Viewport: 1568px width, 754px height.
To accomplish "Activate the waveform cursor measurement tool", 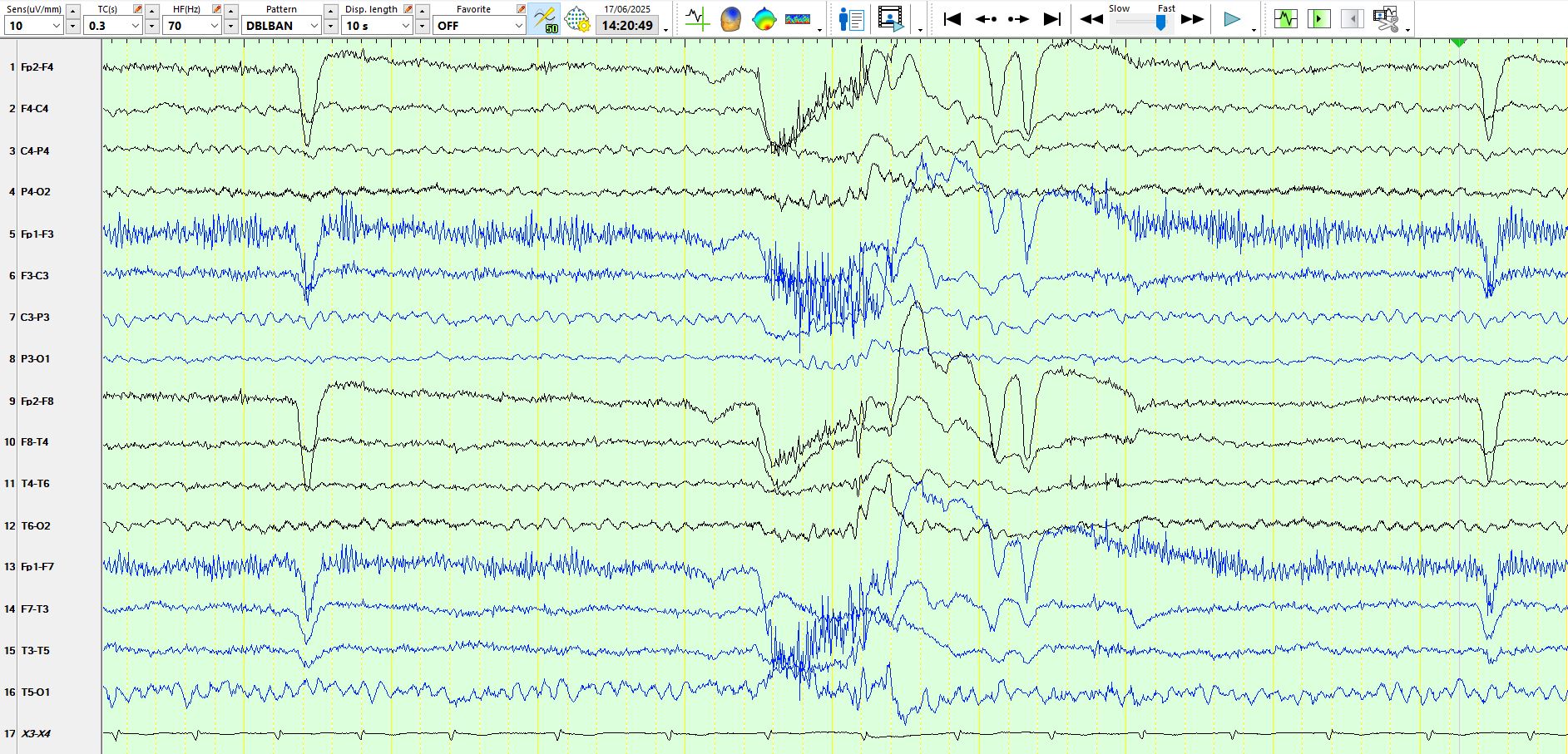I will [x=697, y=18].
